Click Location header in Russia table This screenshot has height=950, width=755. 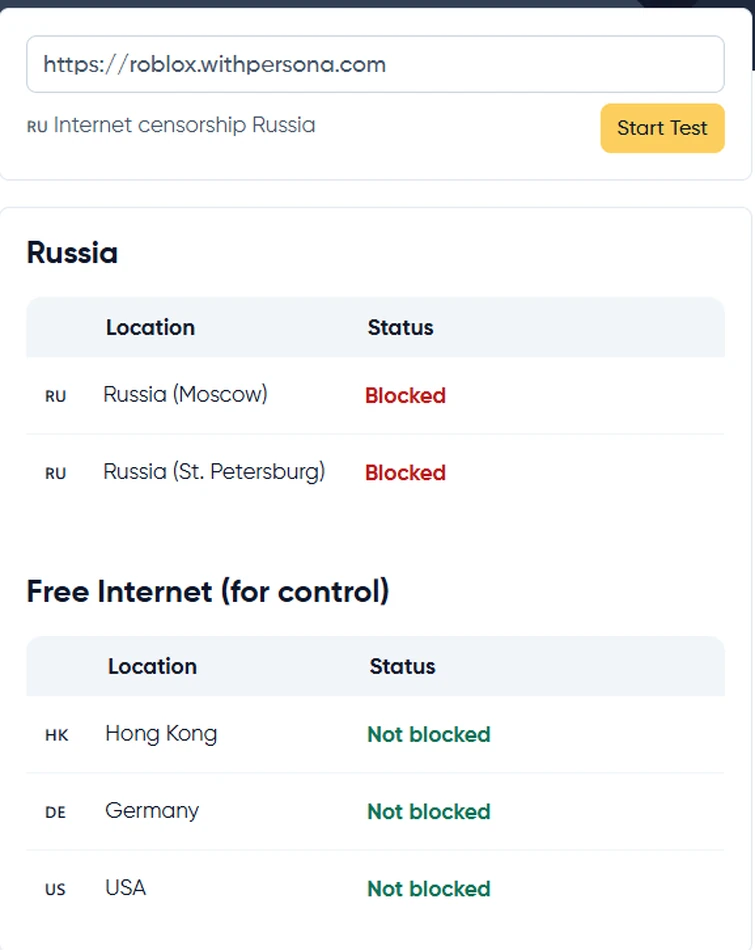[150, 328]
